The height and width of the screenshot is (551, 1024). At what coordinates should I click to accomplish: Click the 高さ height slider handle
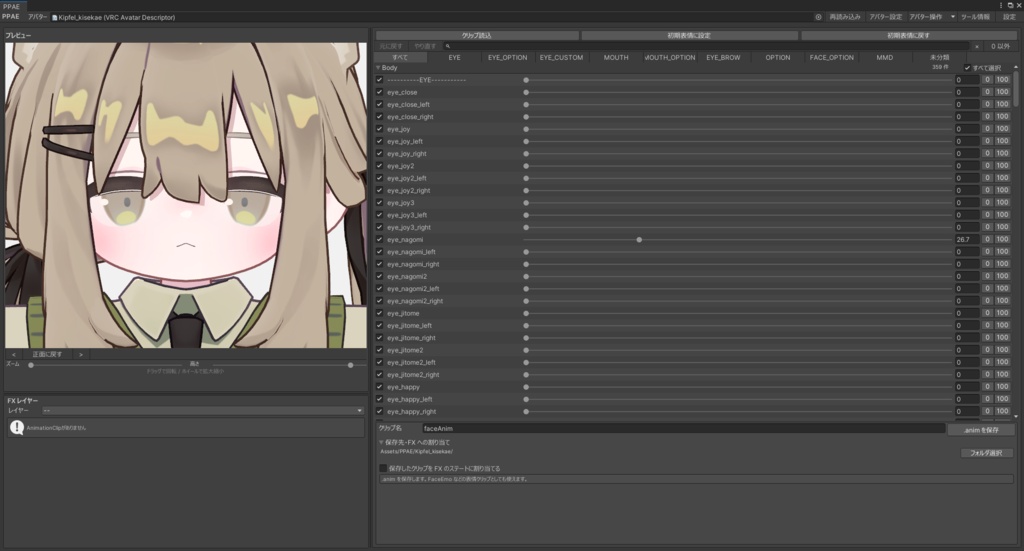[351, 365]
